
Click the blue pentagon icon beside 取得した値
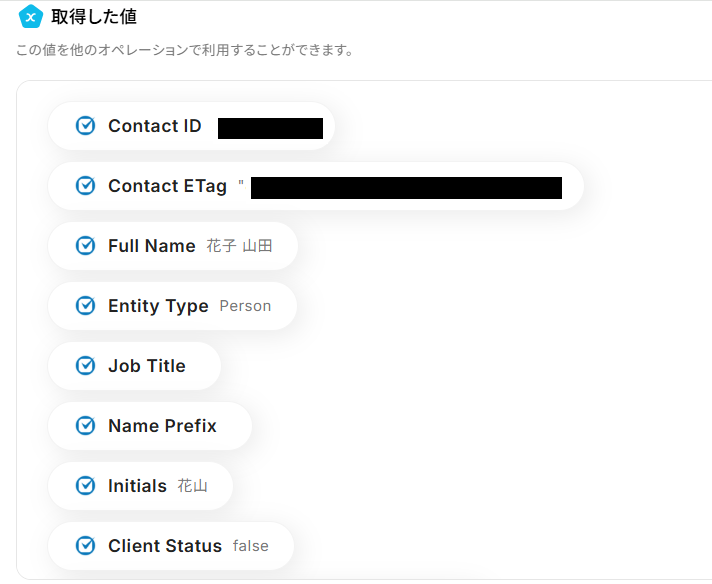(31, 16)
